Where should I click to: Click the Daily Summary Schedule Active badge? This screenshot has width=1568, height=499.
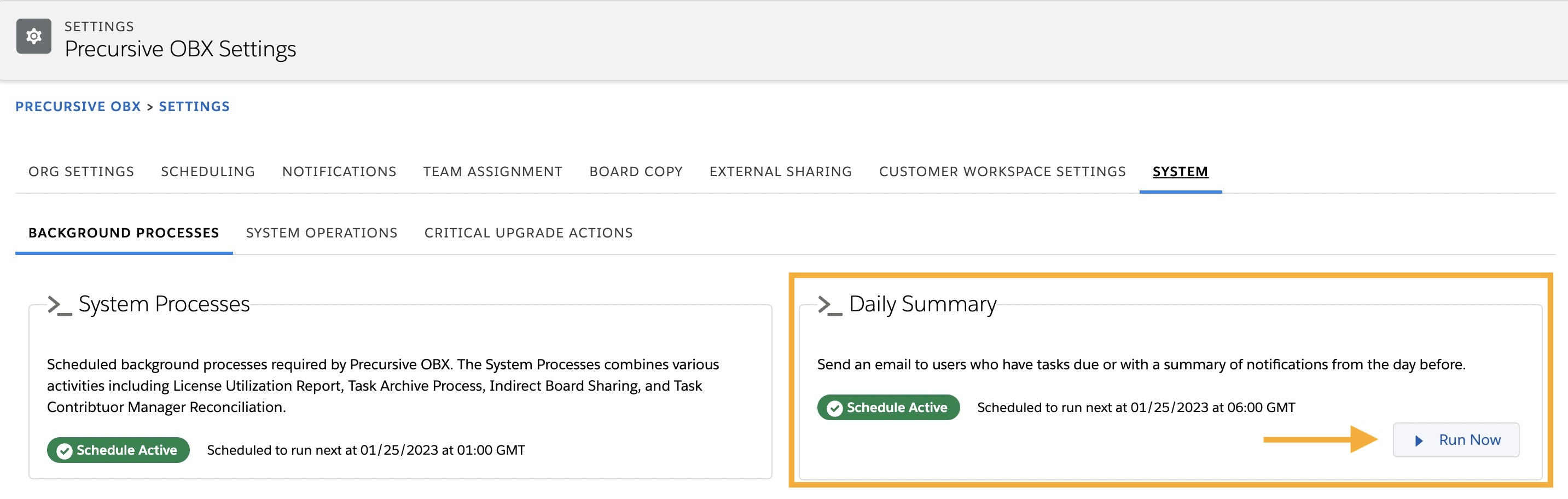coord(888,408)
